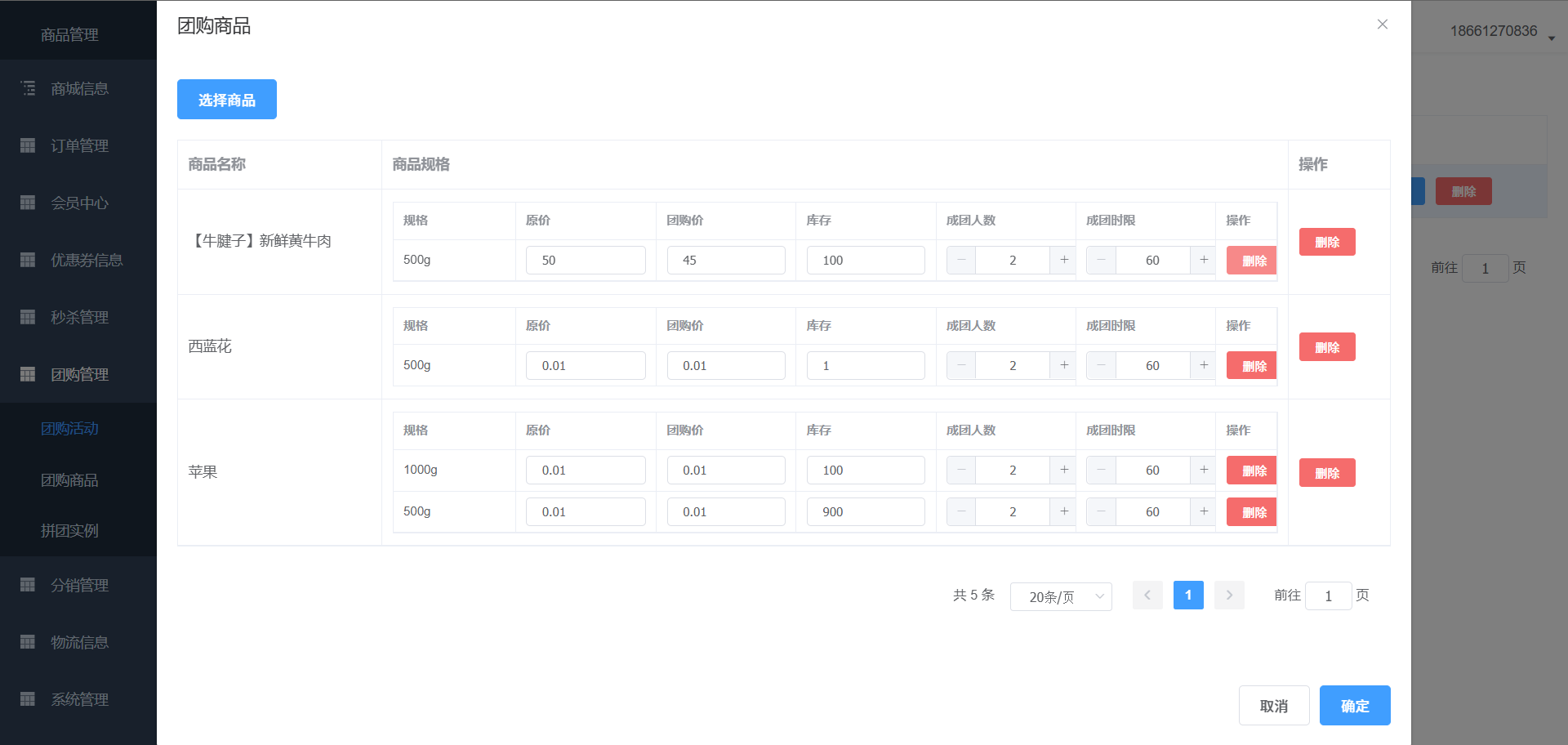1568x745 pixels.
Task: Click the 确定 confirm button
Action: (x=1354, y=706)
